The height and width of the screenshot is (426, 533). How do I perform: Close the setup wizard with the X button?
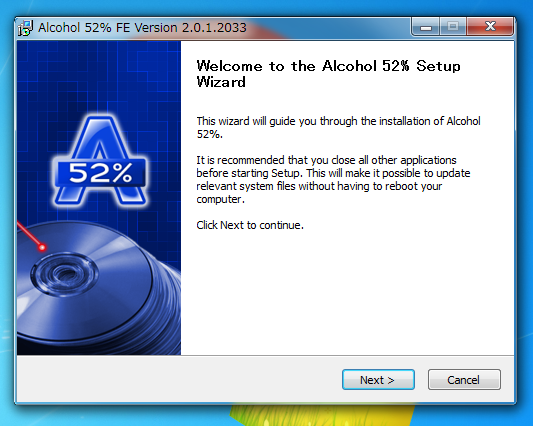click(490, 27)
